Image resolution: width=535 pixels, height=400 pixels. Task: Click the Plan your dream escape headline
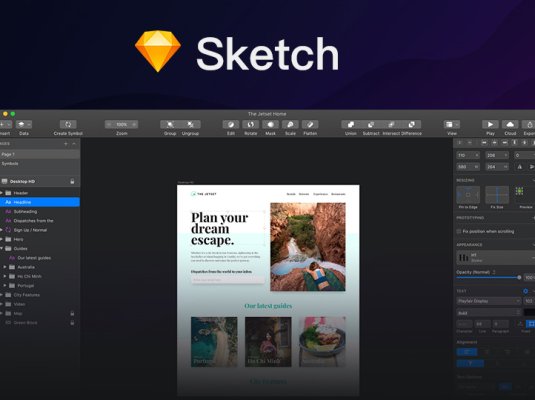pyautogui.click(x=220, y=229)
